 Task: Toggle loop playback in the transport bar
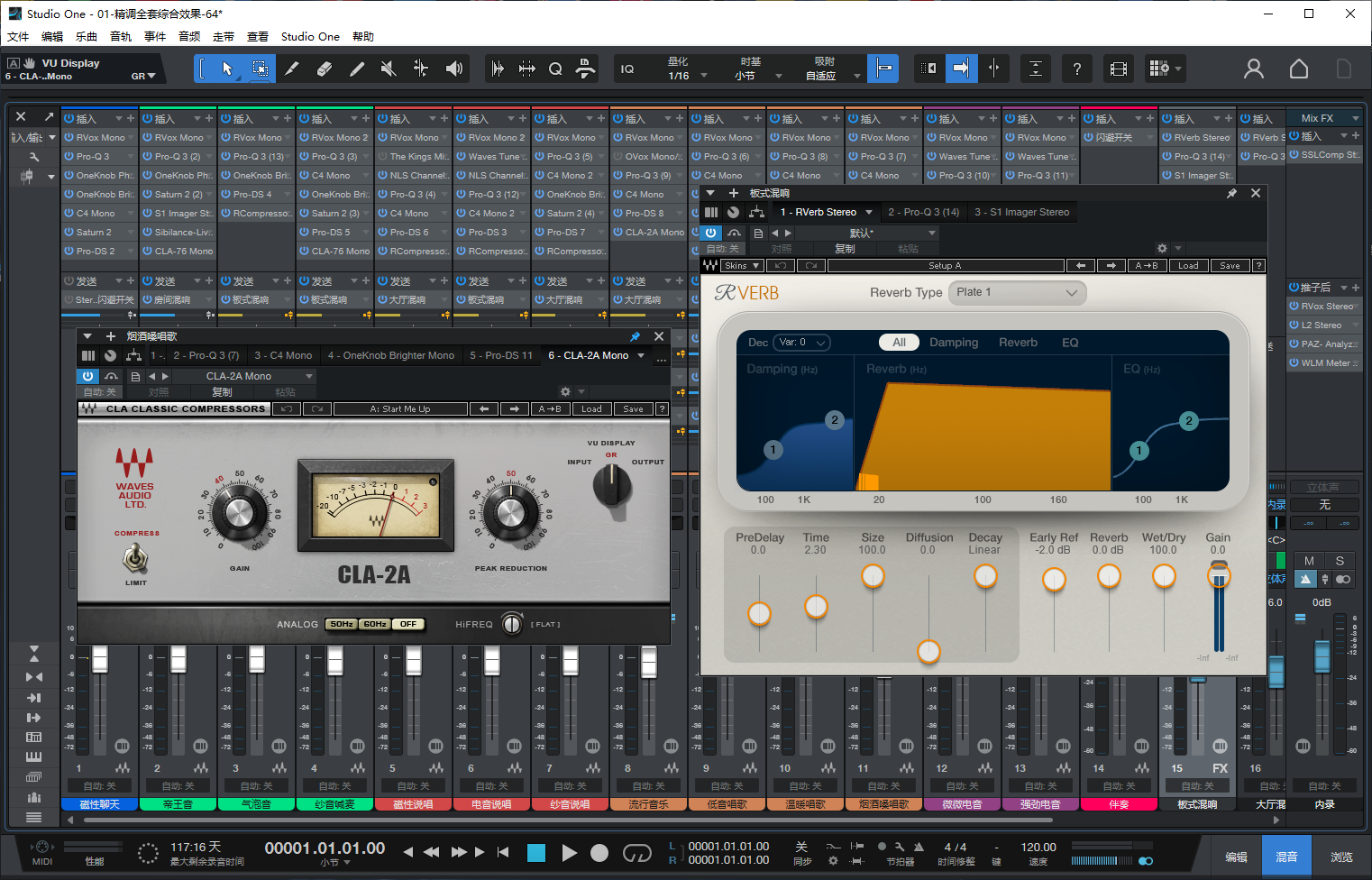coord(636,852)
